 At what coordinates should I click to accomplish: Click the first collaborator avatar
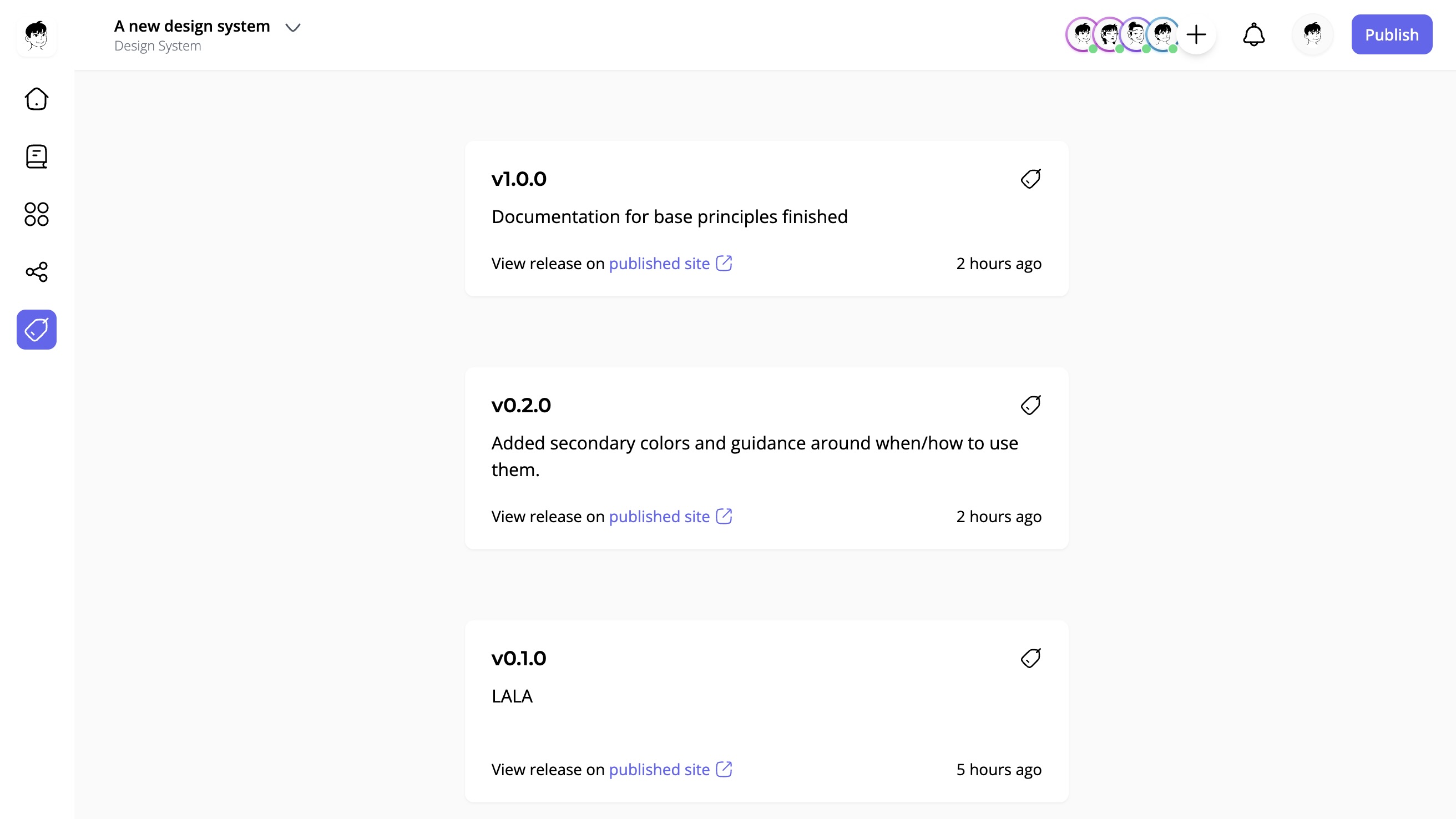tap(1082, 34)
